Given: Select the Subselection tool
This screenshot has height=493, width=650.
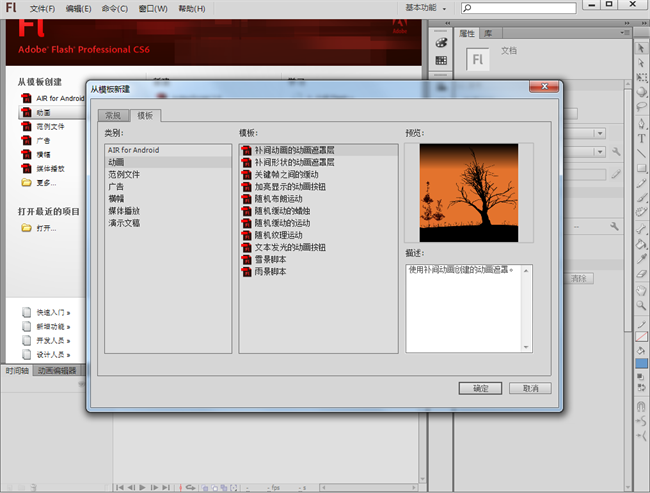Looking at the screenshot, I should coord(641,63).
